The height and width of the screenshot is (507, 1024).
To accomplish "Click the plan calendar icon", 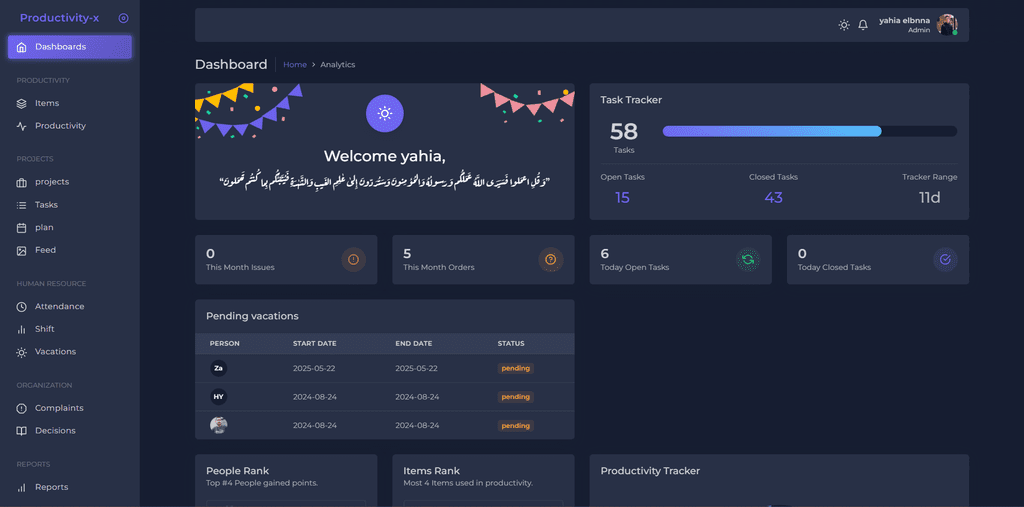I will 22,228.
